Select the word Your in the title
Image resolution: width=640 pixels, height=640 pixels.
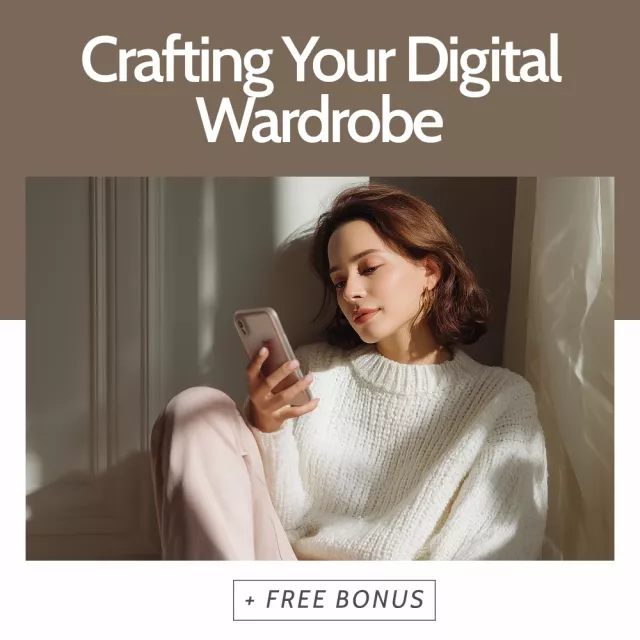pos(339,59)
